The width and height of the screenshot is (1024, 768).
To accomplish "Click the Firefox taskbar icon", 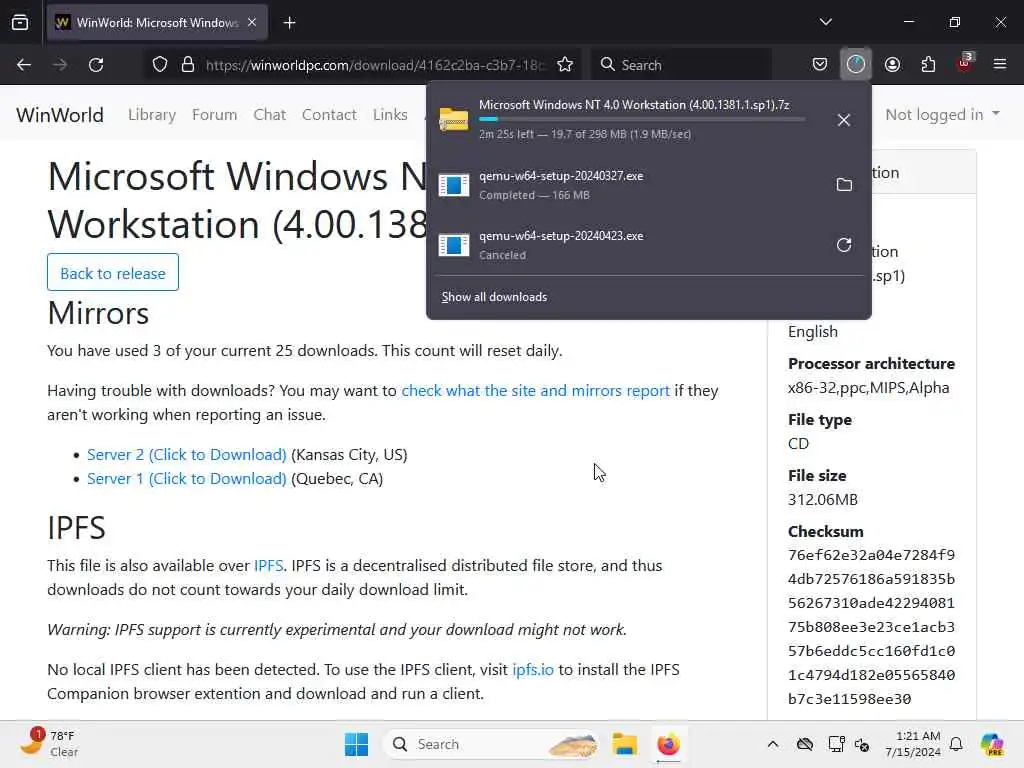I will tap(668, 744).
